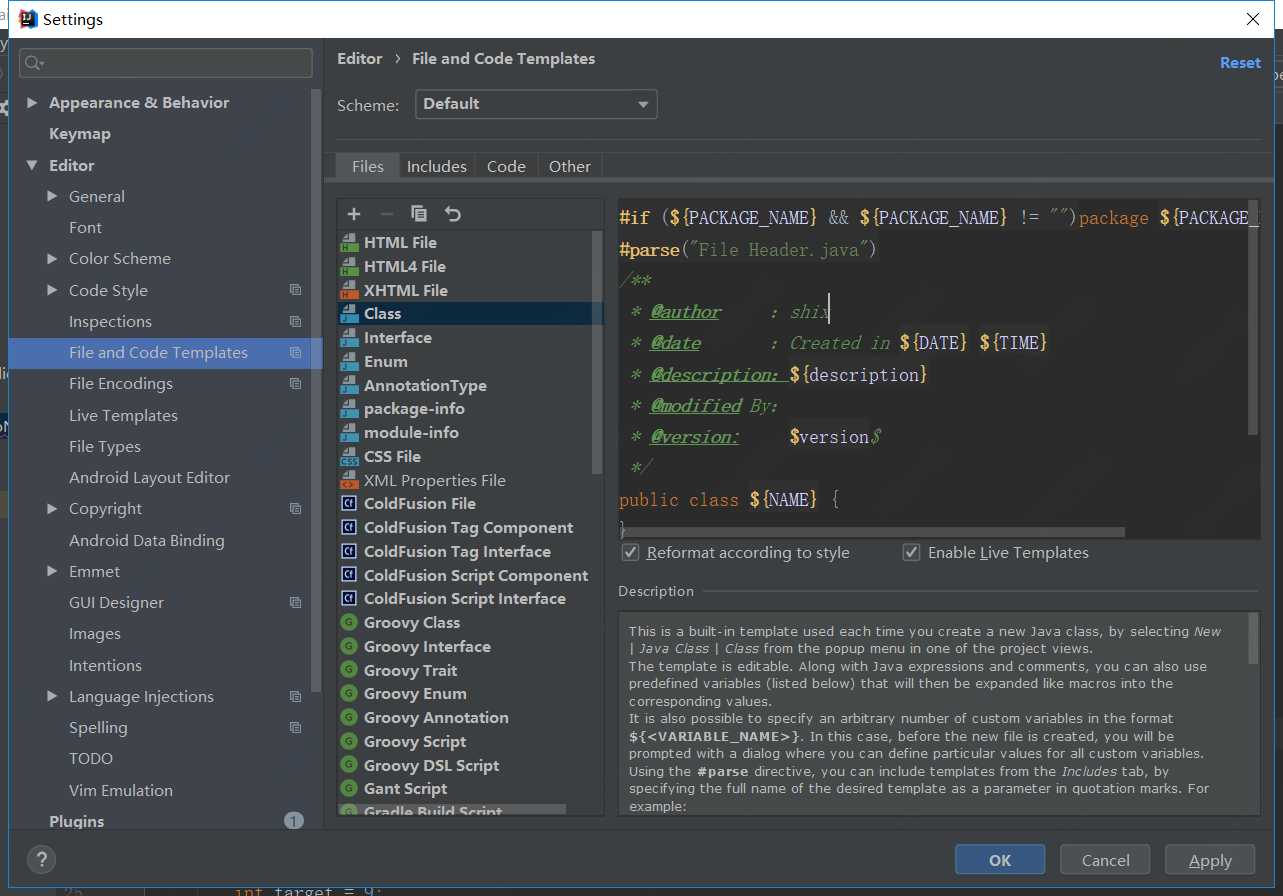Open the Plugins settings page

pos(77,821)
